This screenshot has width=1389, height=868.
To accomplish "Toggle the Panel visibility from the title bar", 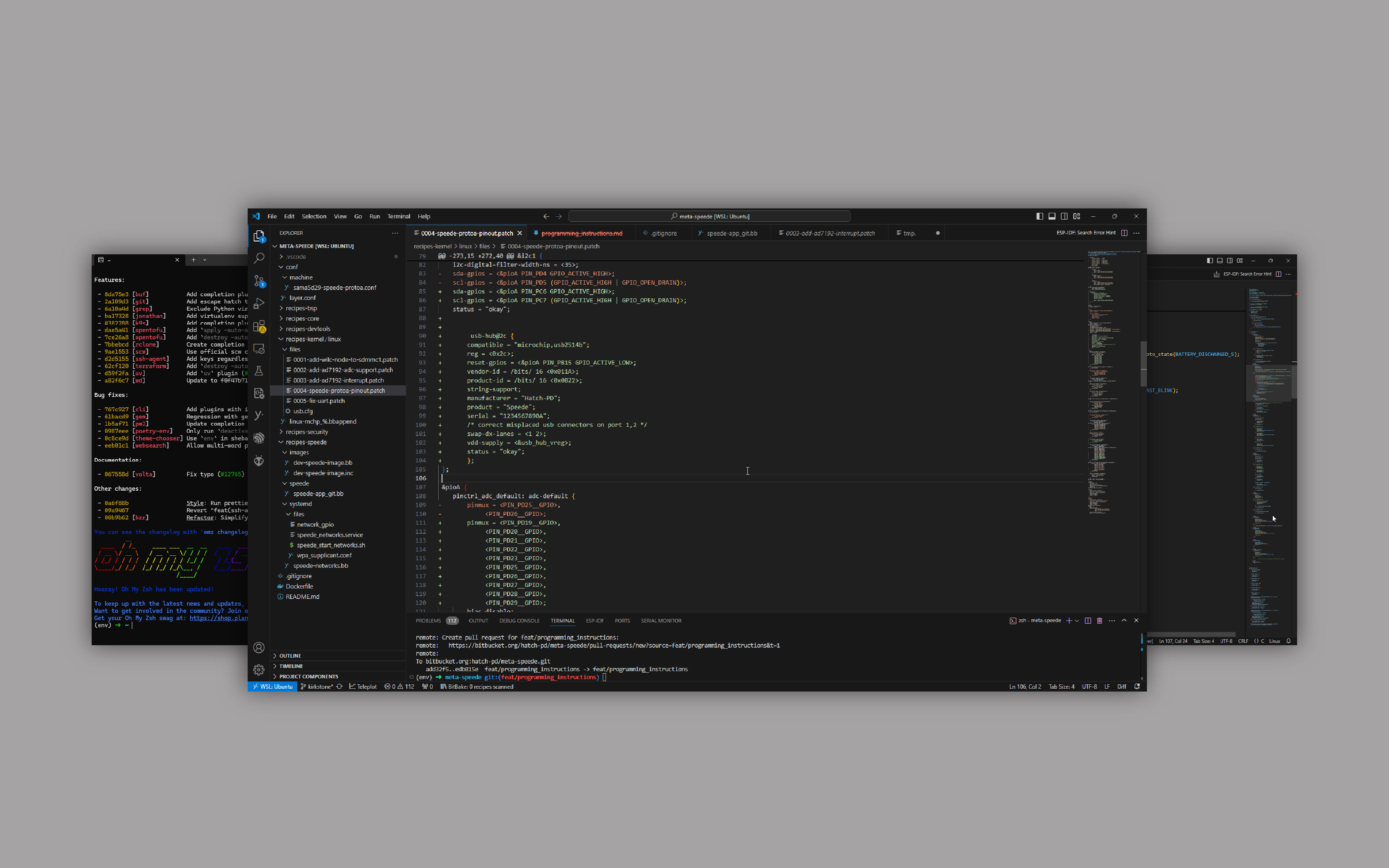I will 1051,216.
